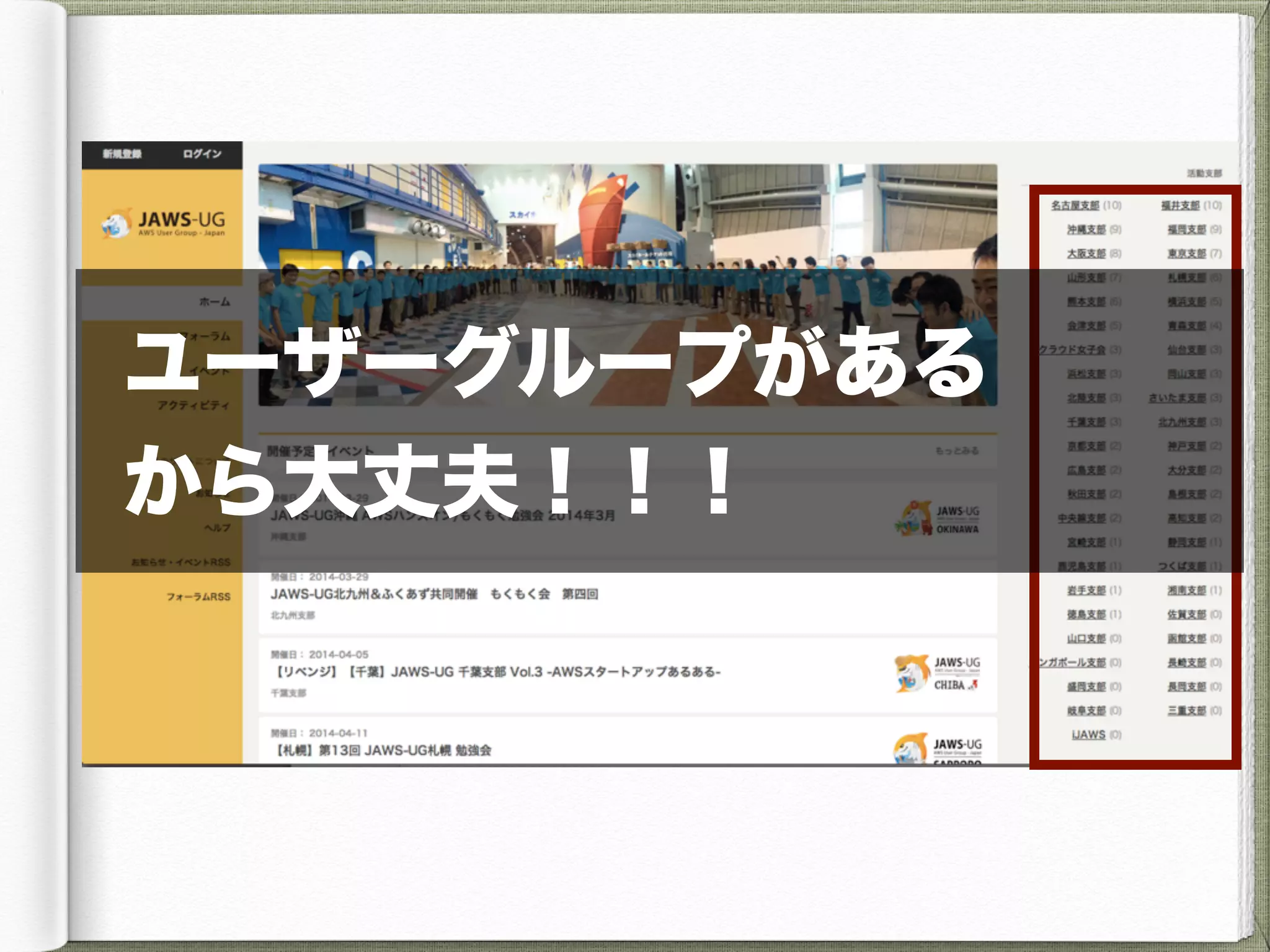Open アクティビティ in the sidebar menu
This screenshot has width=1270, height=952.
pos(193,405)
